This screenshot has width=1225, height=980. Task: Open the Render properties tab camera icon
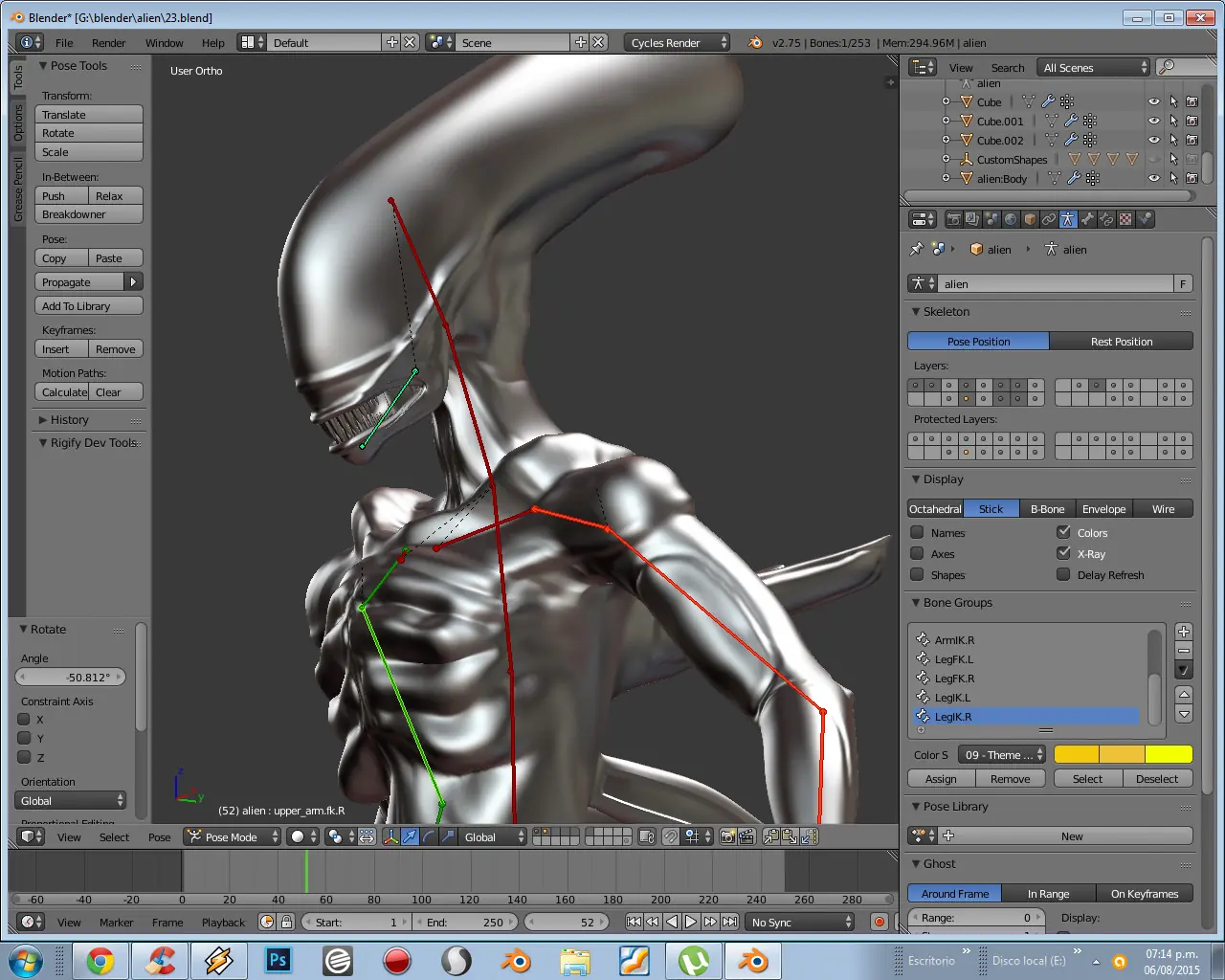click(x=953, y=219)
